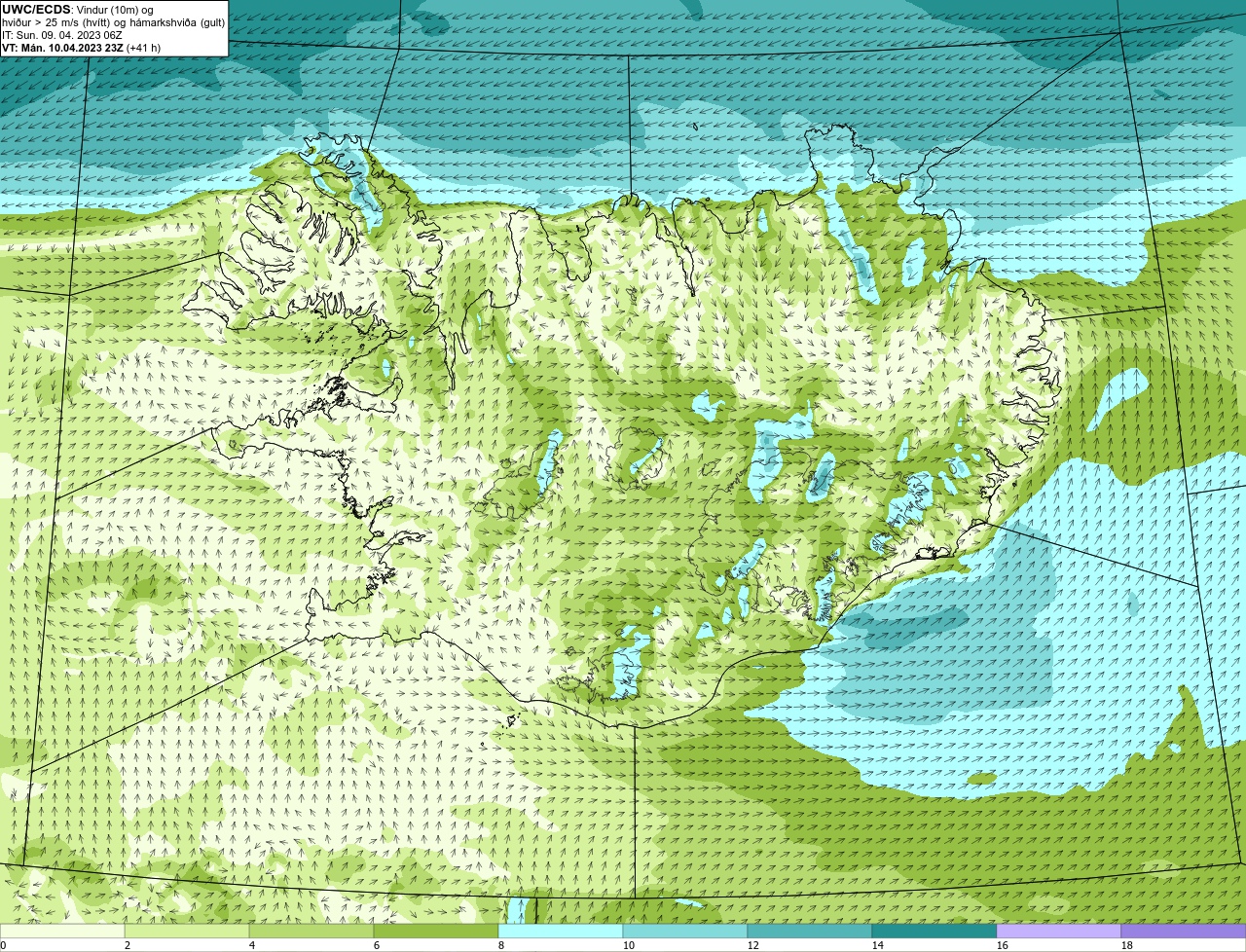Click the '8' scale label
The height and width of the screenshot is (952, 1246).
coord(501,945)
